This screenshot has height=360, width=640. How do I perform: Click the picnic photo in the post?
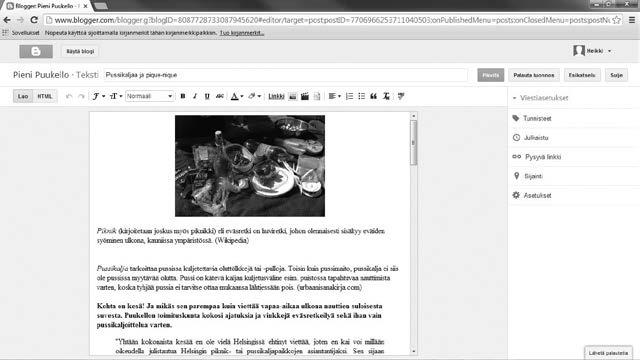(250, 166)
